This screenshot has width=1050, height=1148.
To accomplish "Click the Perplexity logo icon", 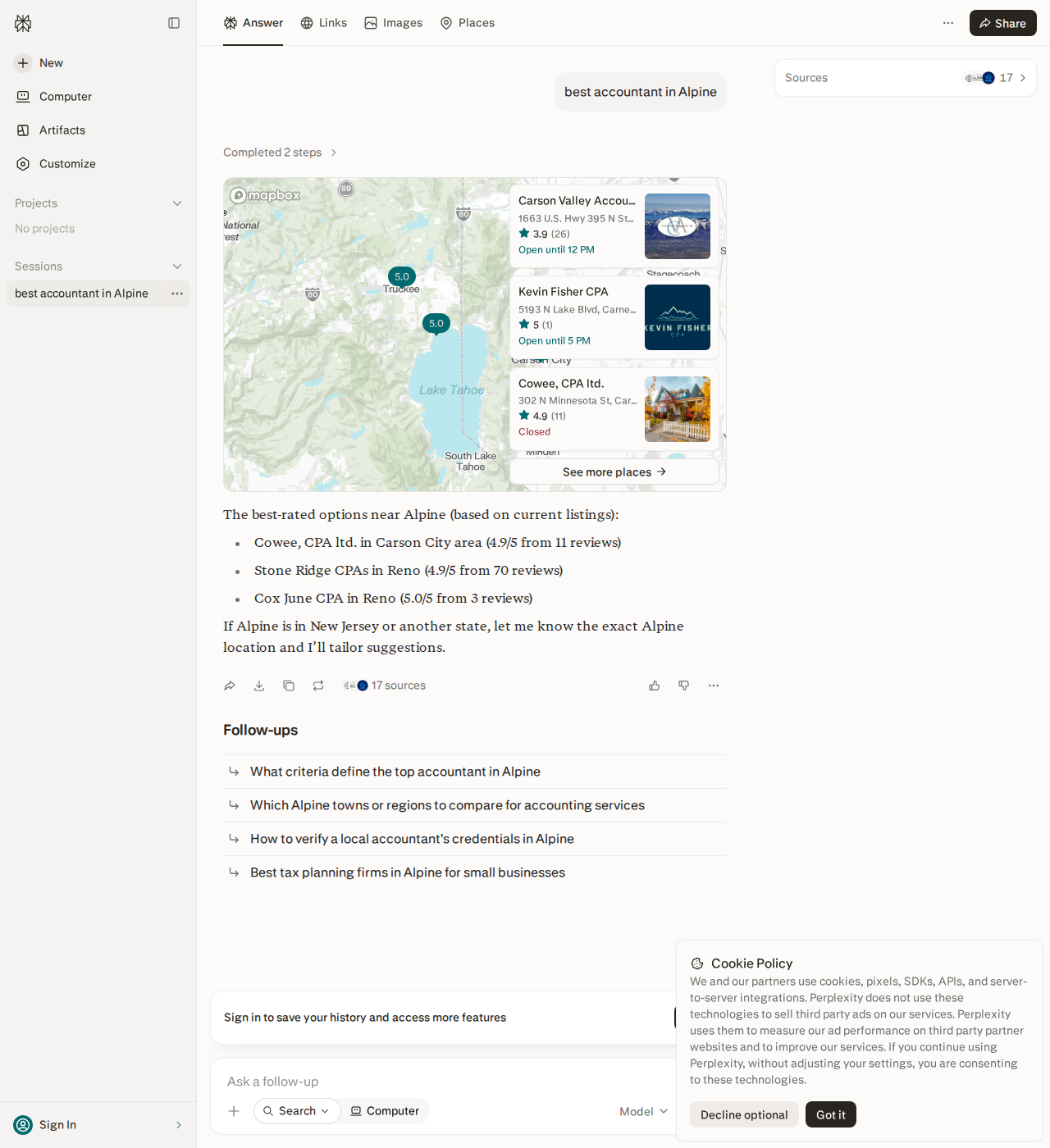I will coord(23,23).
